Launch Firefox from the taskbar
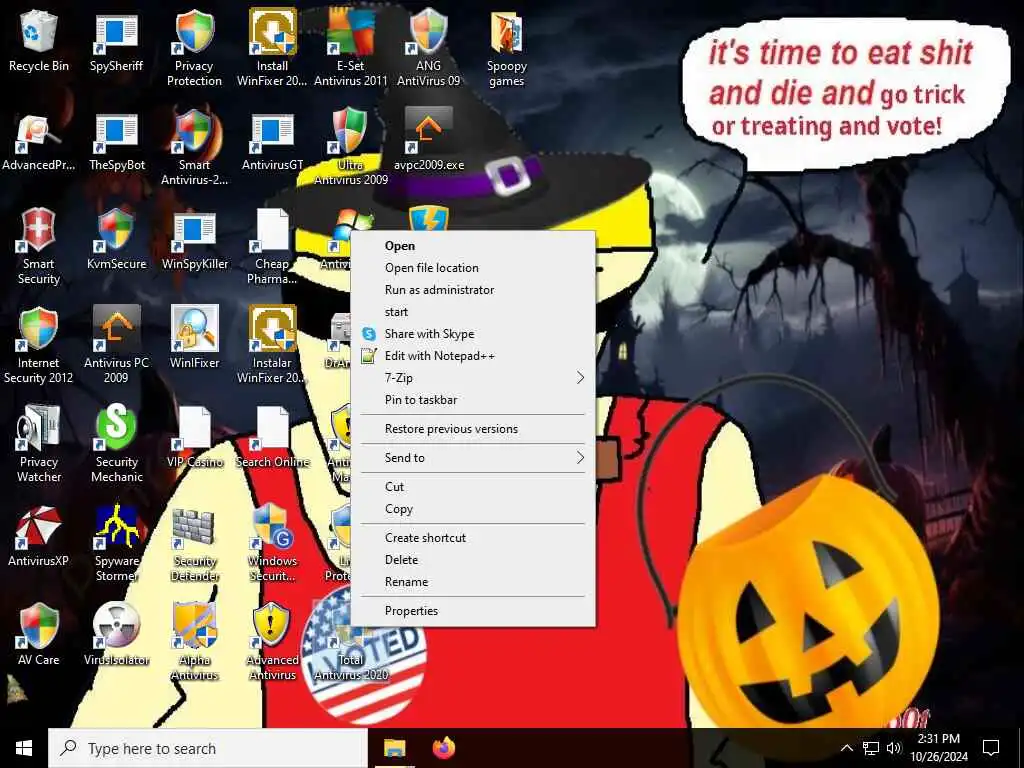The image size is (1024, 768). [x=444, y=748]
